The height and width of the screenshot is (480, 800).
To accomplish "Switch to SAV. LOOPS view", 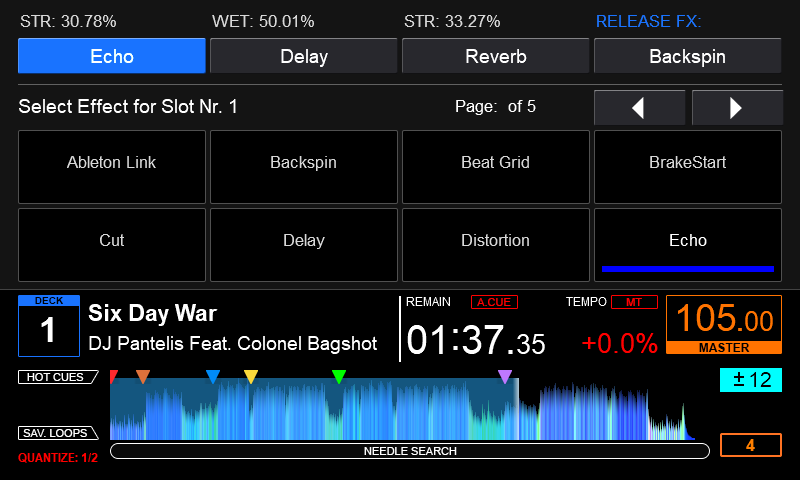I will coord(58,433).
